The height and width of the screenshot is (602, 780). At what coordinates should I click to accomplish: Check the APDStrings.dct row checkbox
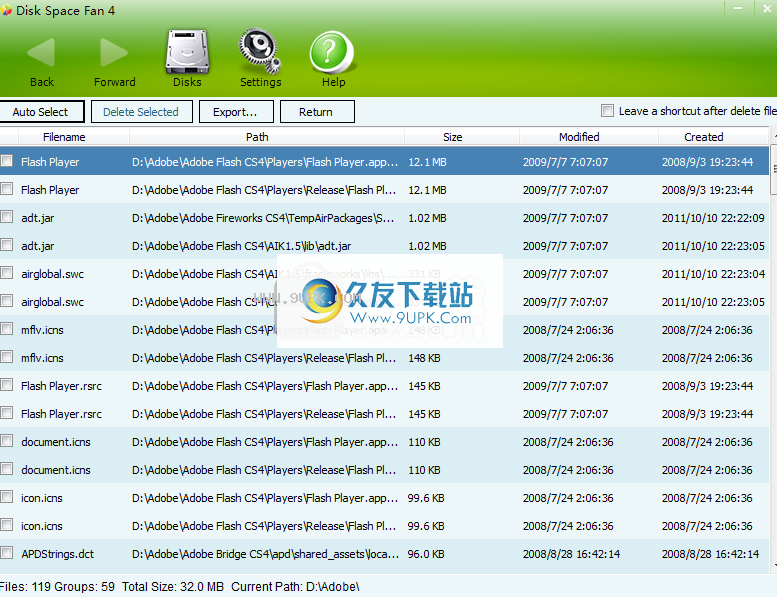coord(7,553)
